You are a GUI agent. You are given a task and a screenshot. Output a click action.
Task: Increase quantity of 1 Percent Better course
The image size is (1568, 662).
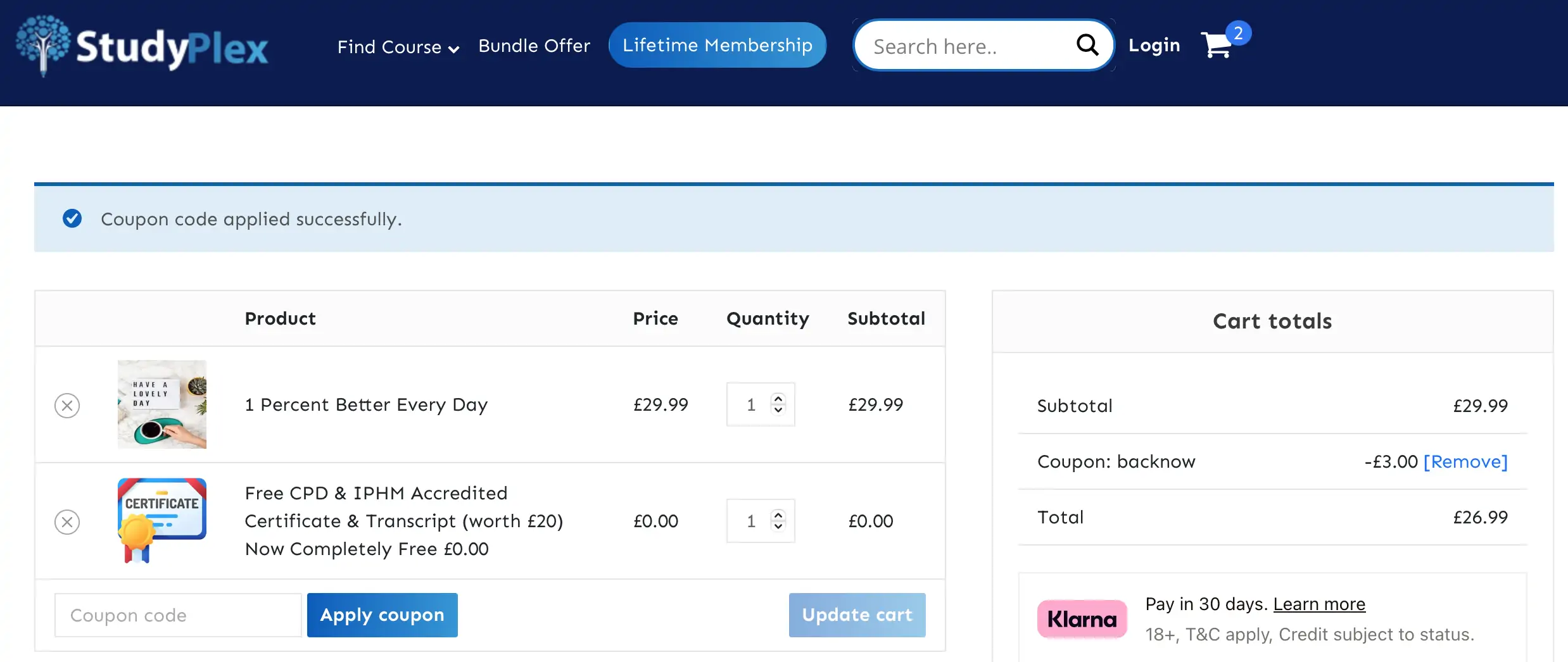tap(778, 398)
